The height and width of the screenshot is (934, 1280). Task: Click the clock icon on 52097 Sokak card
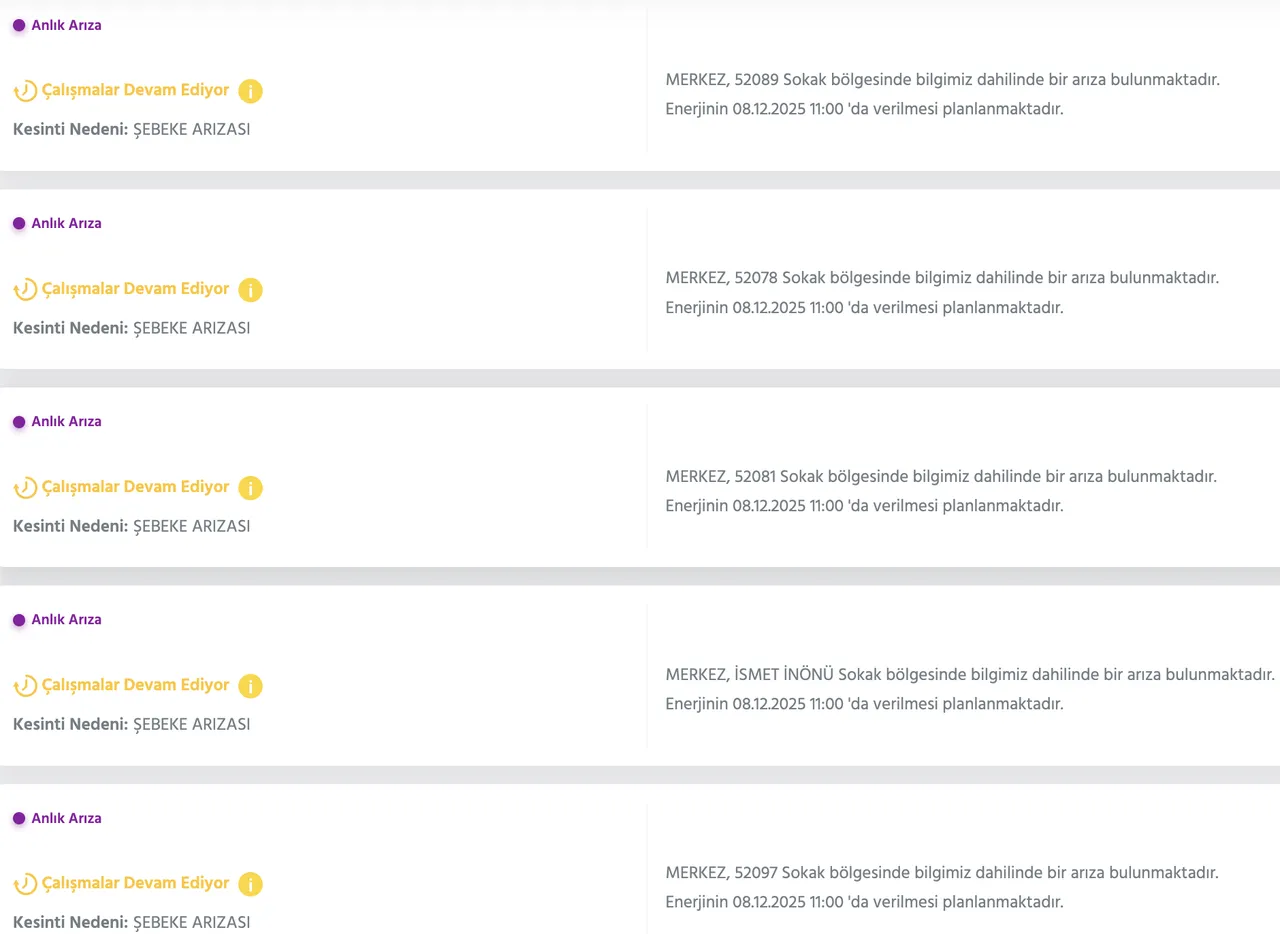coord(25,884)
